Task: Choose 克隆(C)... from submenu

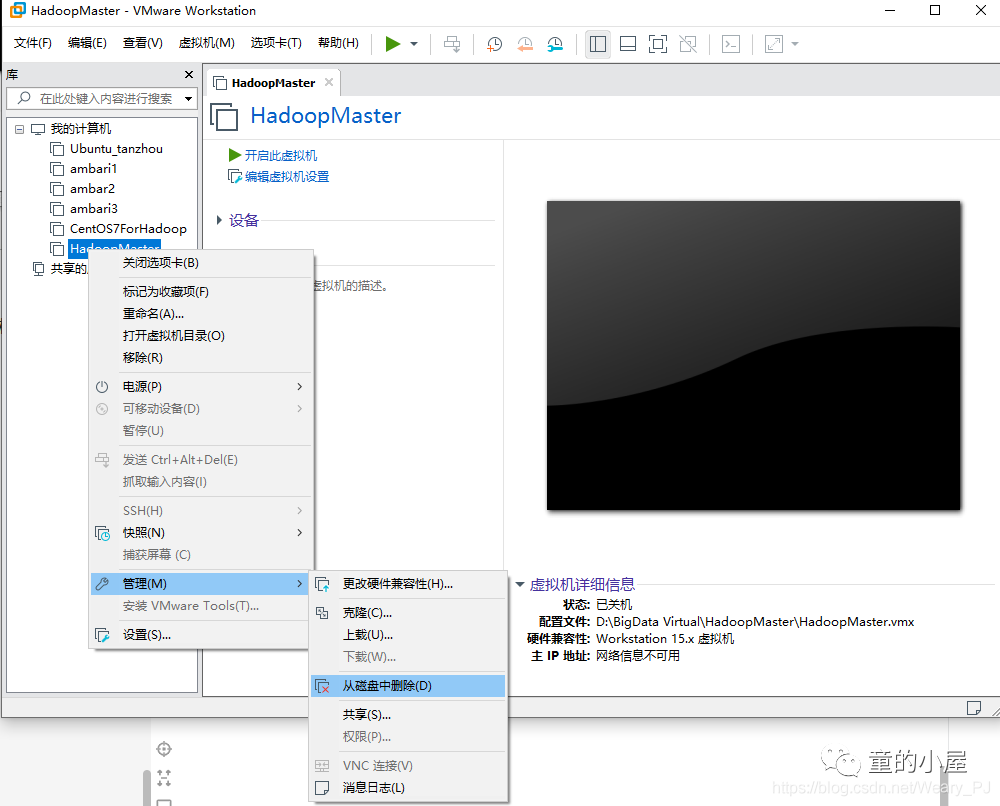Action: (408, 613)
